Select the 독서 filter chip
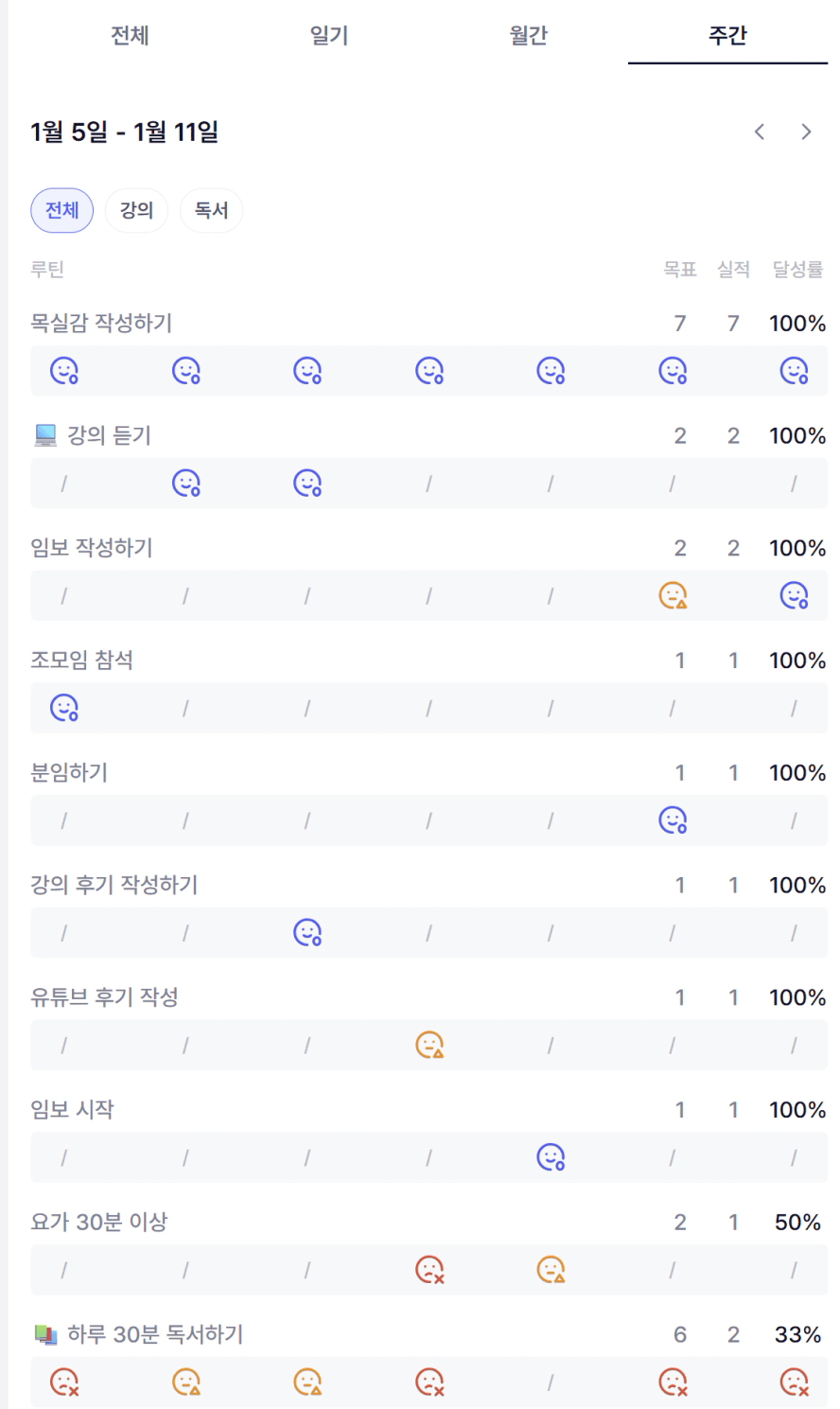Viewport: 840px width, 1409px height. 211,210
